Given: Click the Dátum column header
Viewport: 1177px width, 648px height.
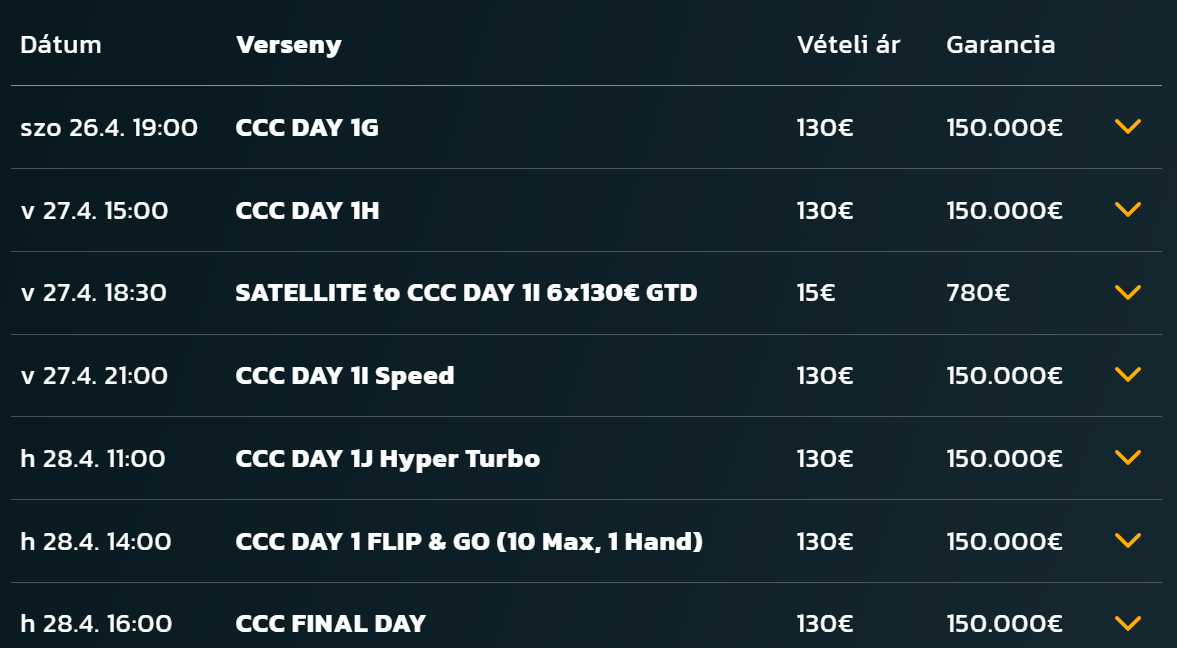Looking at the screenshot, I should [61, 45].
